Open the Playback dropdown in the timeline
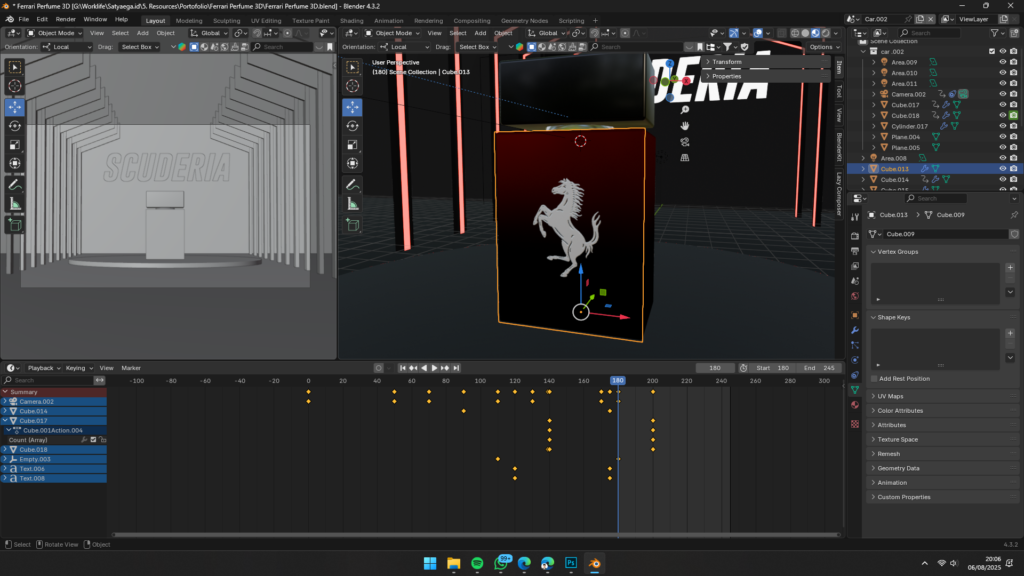 [41, 368]
